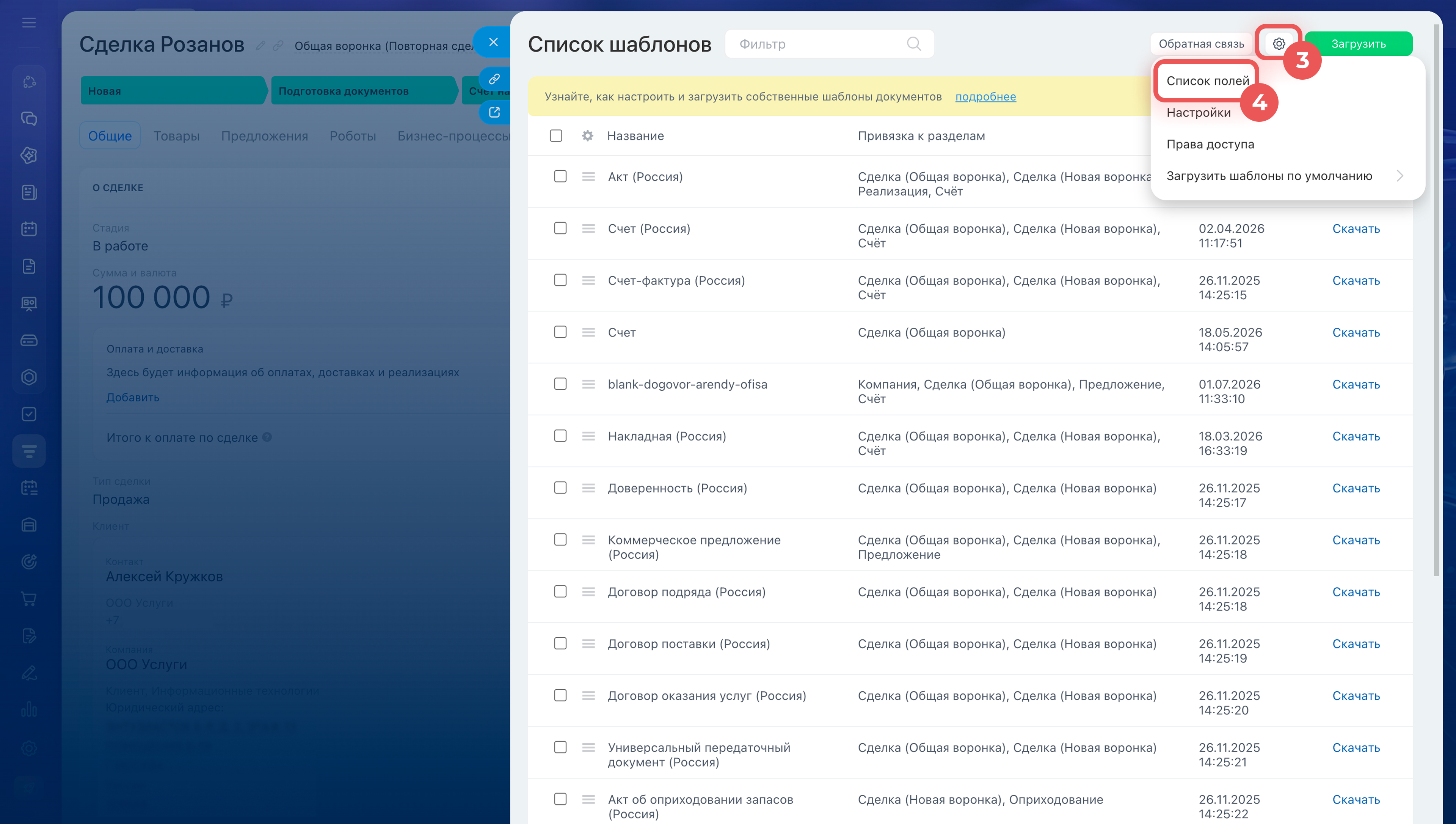Click the Обратная связь button
Viewport: 1456px width, 824px height.
point(1201,44)
